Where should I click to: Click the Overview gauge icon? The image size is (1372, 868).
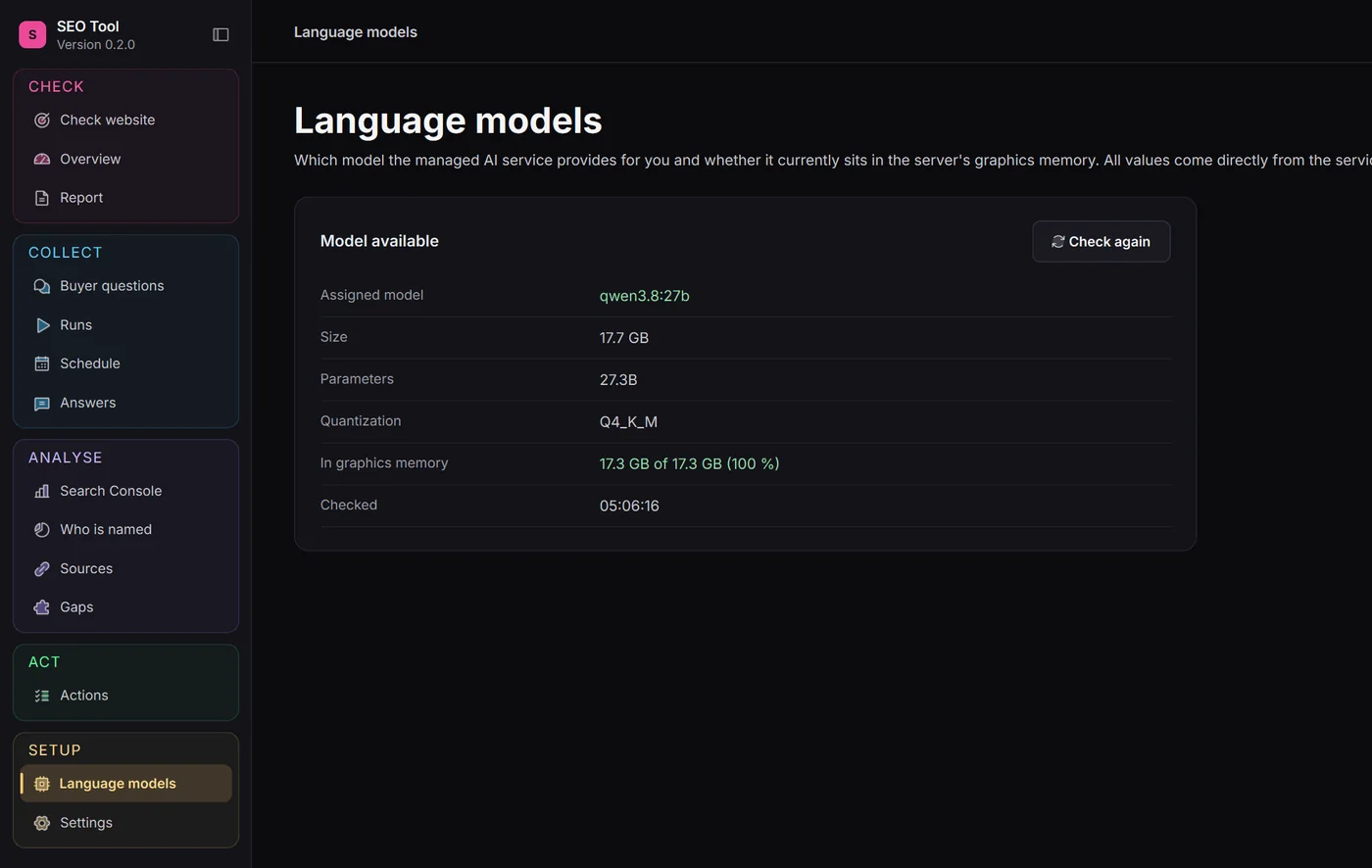click(x=42, y=159)
